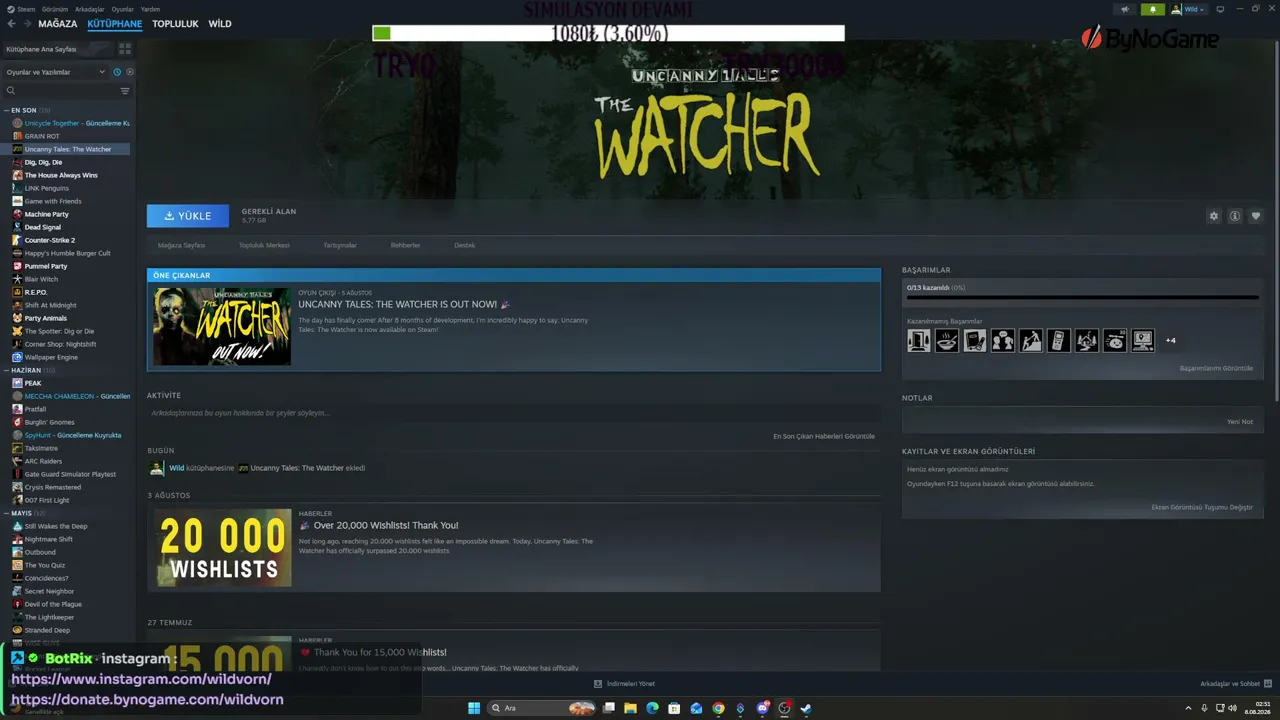The image size is (1280, 720).
Task: Switch to TOPLULUK tab
Action: [x=175, y=24]
